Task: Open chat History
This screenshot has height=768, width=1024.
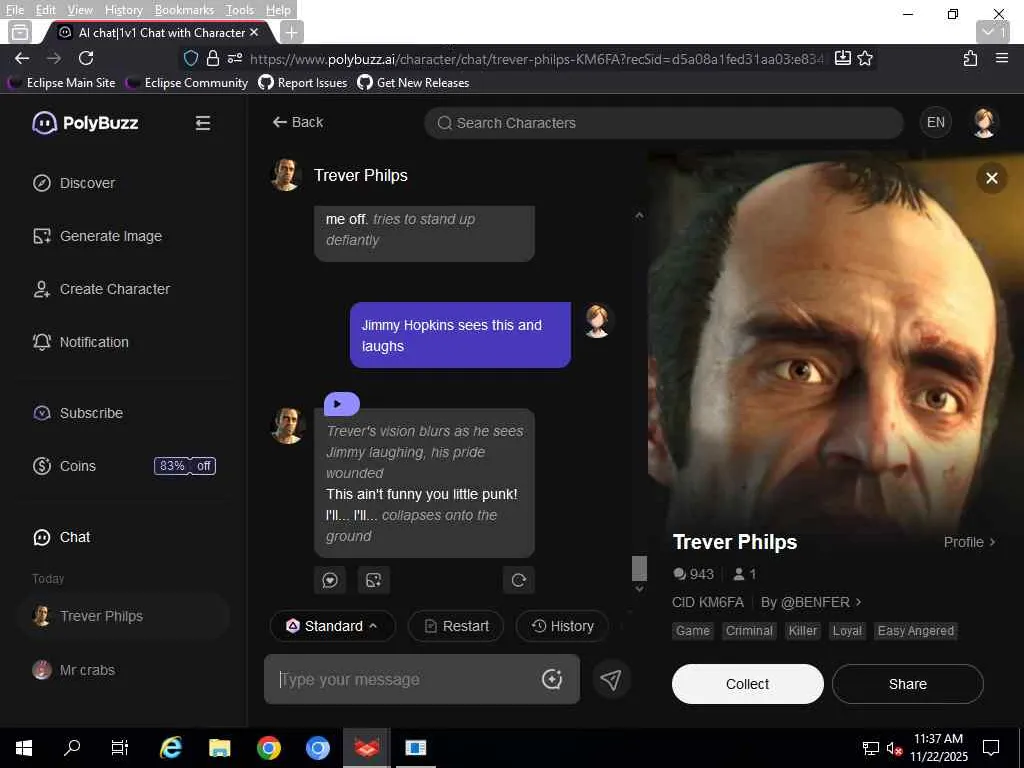Action: point(562,626)
